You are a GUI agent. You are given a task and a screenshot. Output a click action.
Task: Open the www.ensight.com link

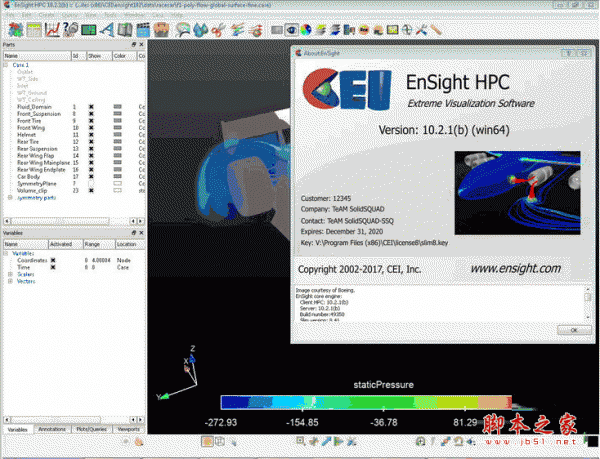click(x=516, y=269)
